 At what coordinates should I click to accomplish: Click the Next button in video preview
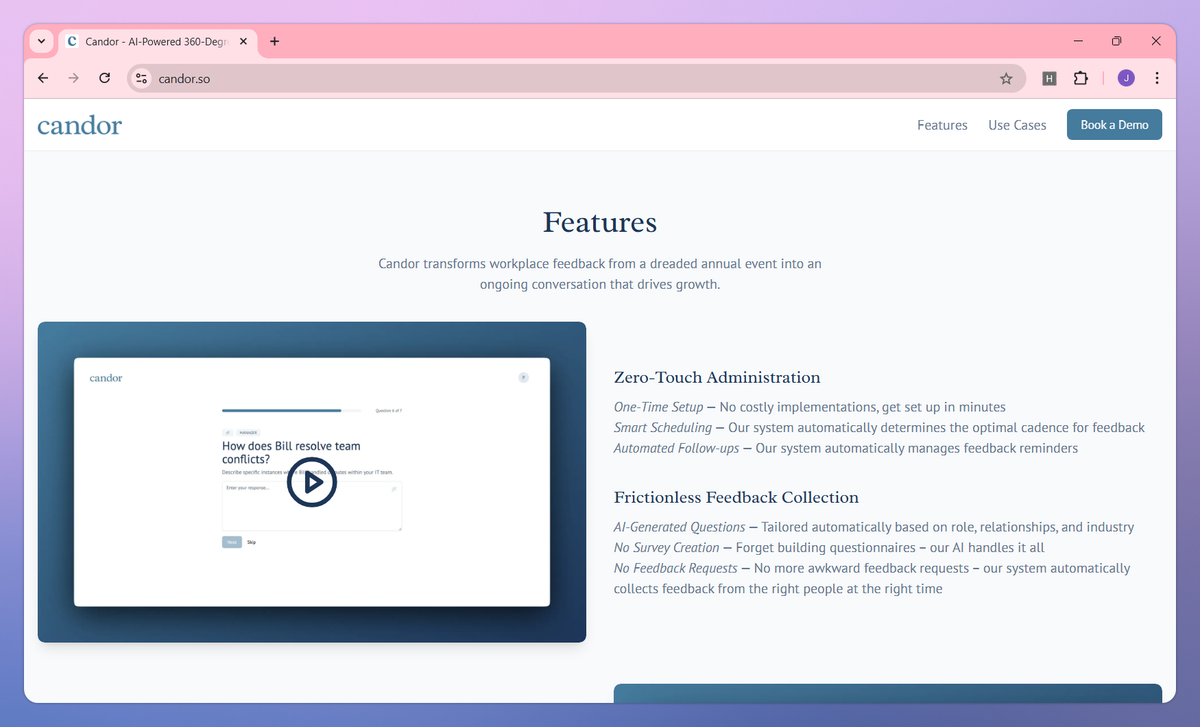point(232,542)
